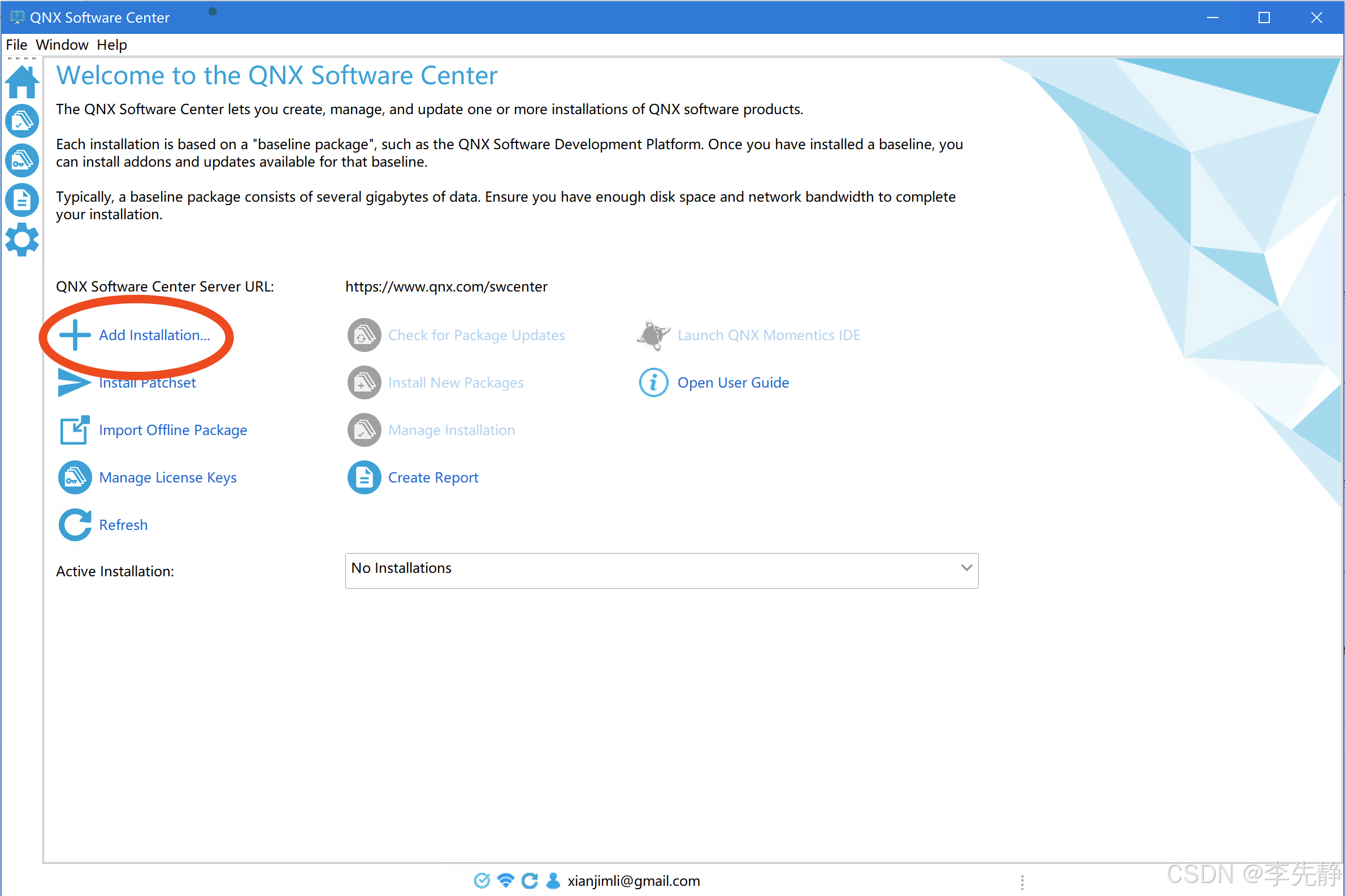Screen dimensions: 1345x896
Task: Click the Manage License Keys link
Action: point(167,477)
